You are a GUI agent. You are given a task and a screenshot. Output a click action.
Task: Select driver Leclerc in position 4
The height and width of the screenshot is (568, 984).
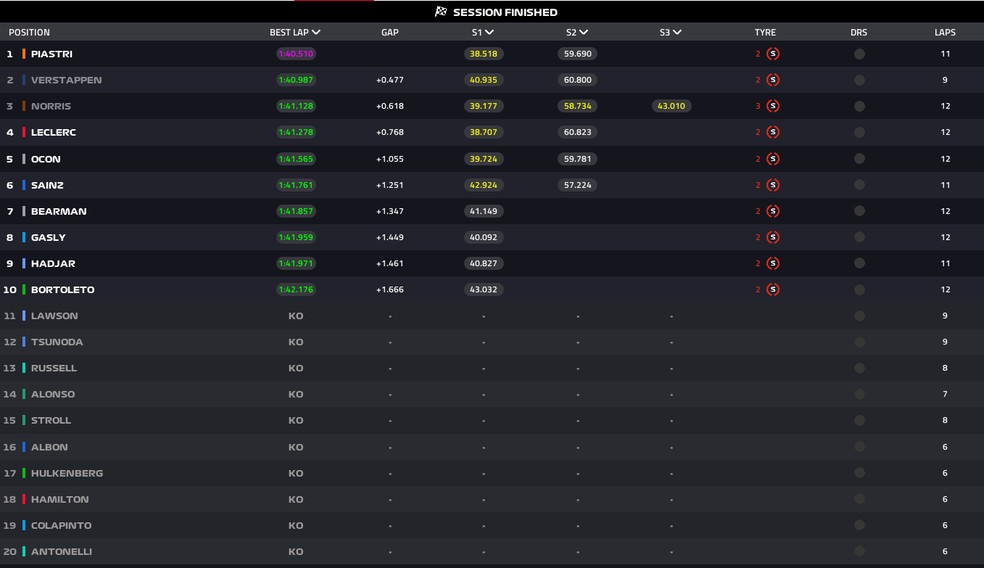(x=53, y=132)
